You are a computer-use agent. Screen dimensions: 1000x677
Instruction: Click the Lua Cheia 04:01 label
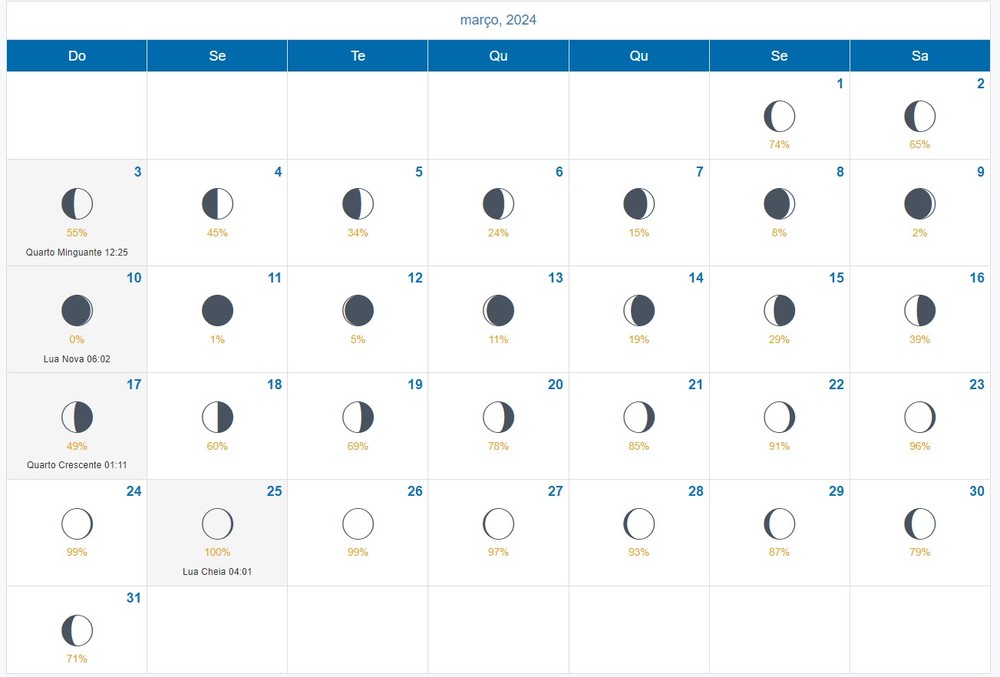pyautogui.click(x=217, y=571)
